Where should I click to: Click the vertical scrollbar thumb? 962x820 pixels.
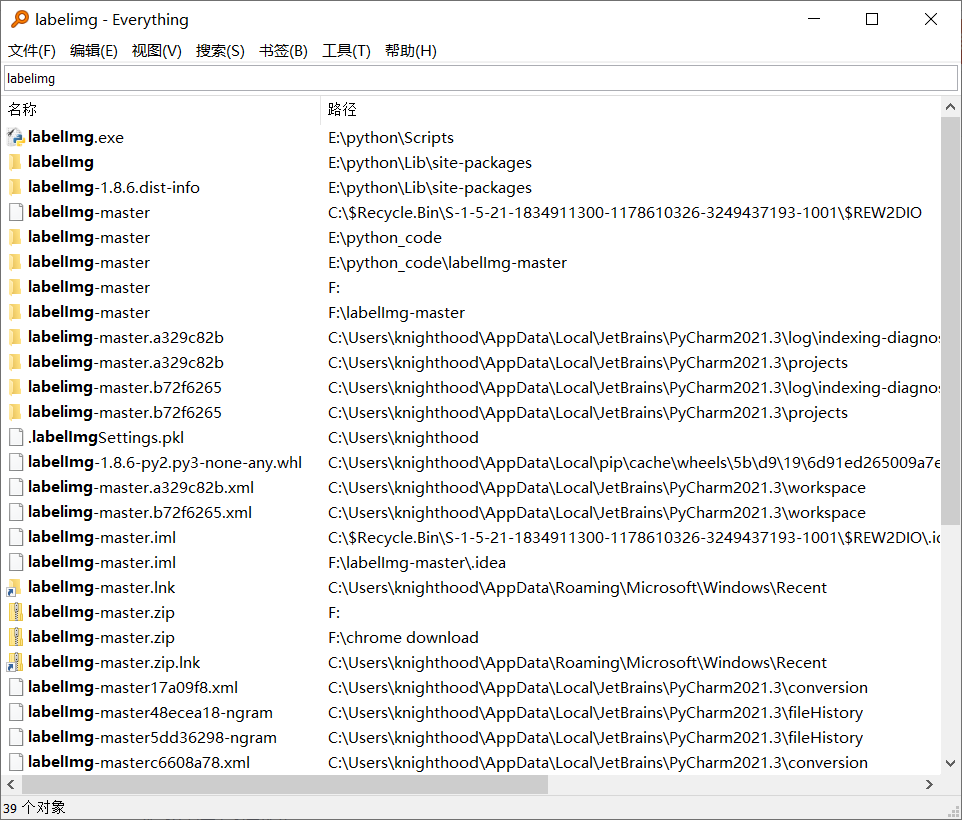(x=950, y=321)
